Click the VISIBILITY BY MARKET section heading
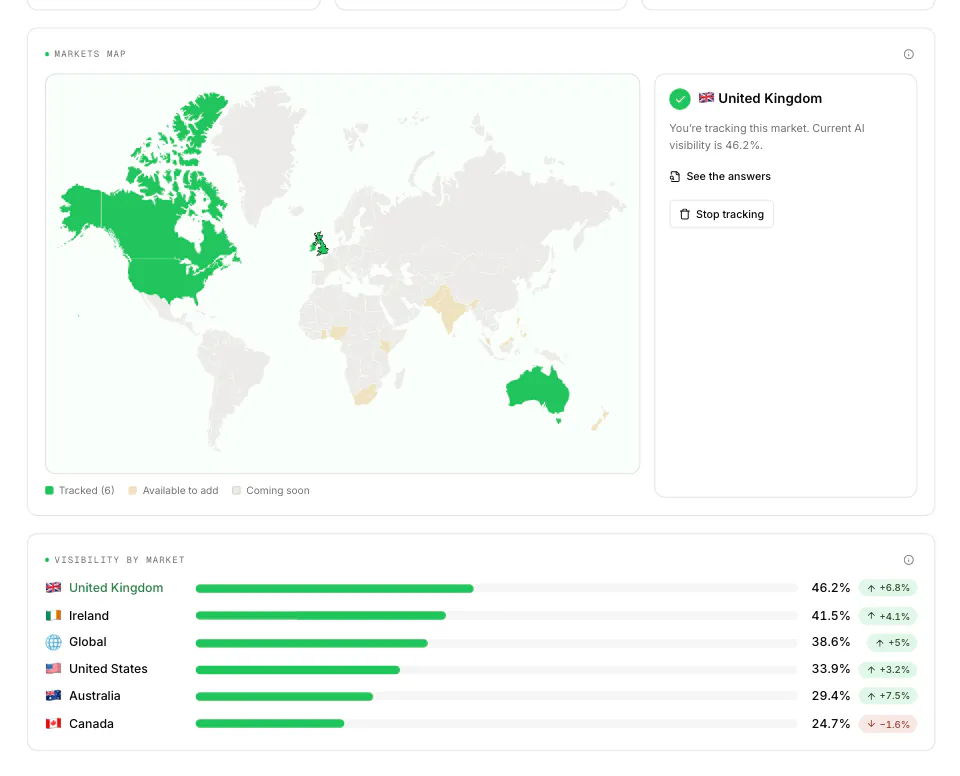 119,560
